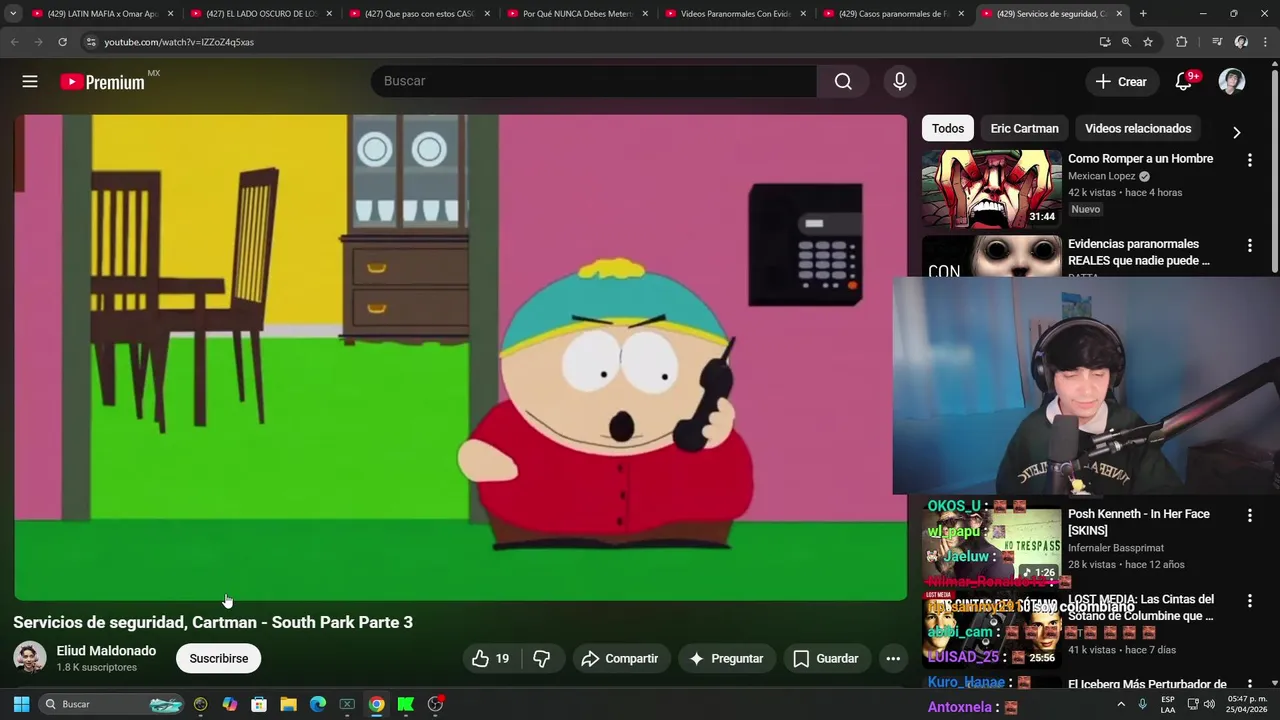Open a new browser tab

point(1143,14)
